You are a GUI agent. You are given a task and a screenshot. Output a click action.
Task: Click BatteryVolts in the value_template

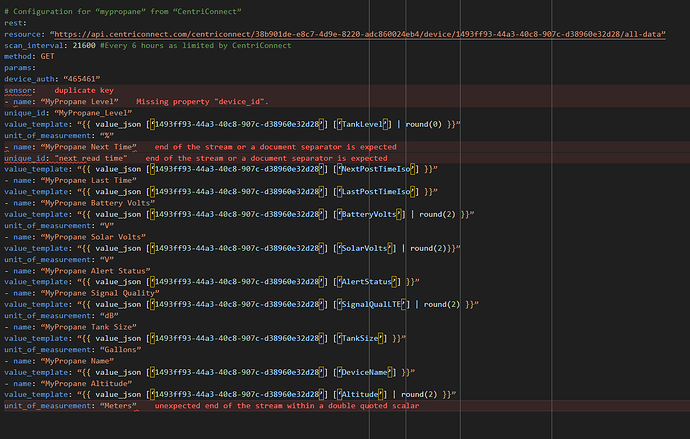pos(369,214)
